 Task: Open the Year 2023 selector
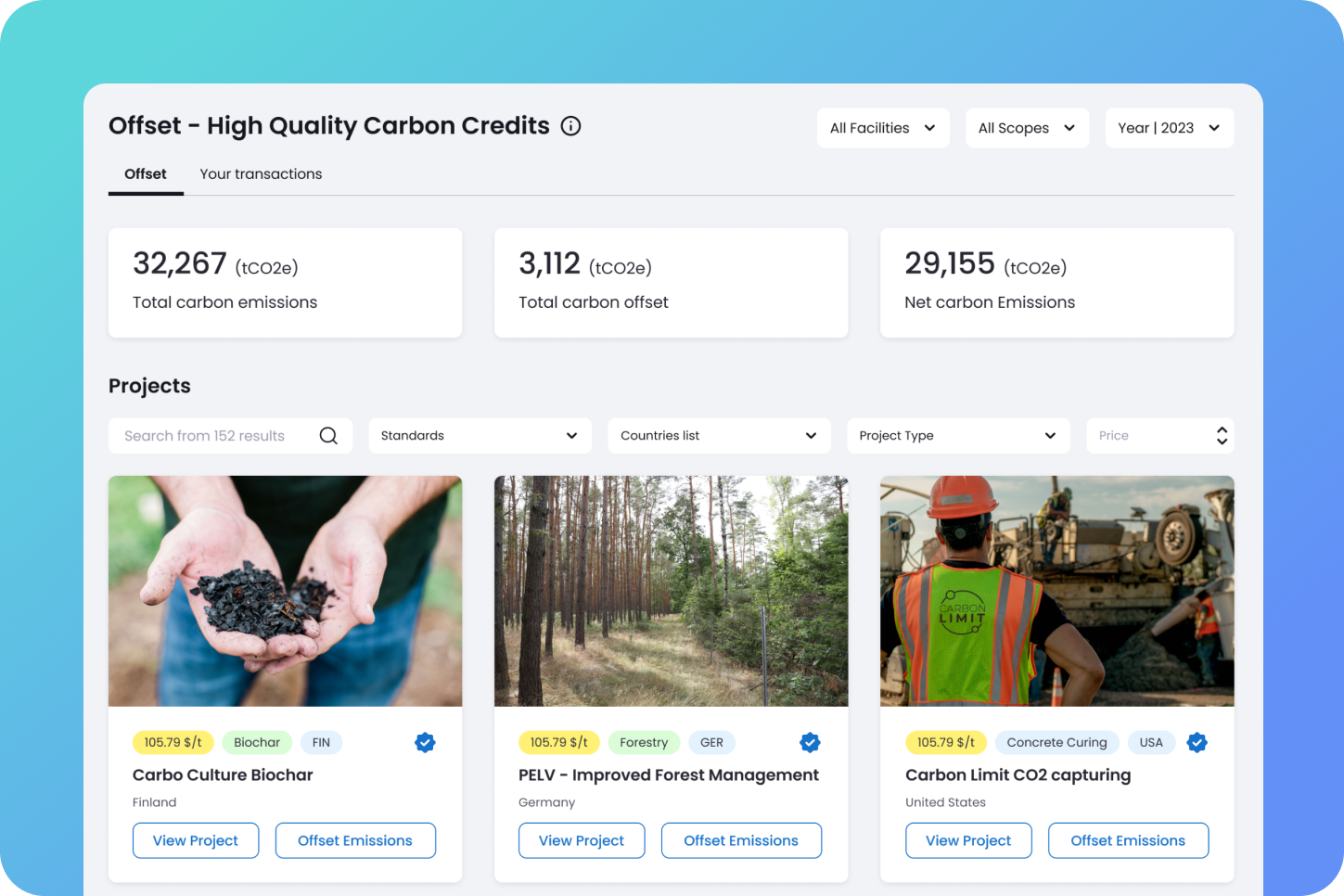pos(1169,128)
